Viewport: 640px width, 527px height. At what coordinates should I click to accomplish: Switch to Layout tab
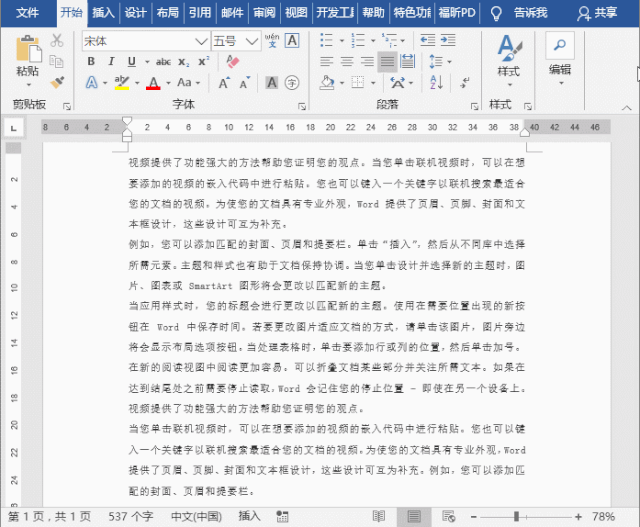(x=168, y=13)
